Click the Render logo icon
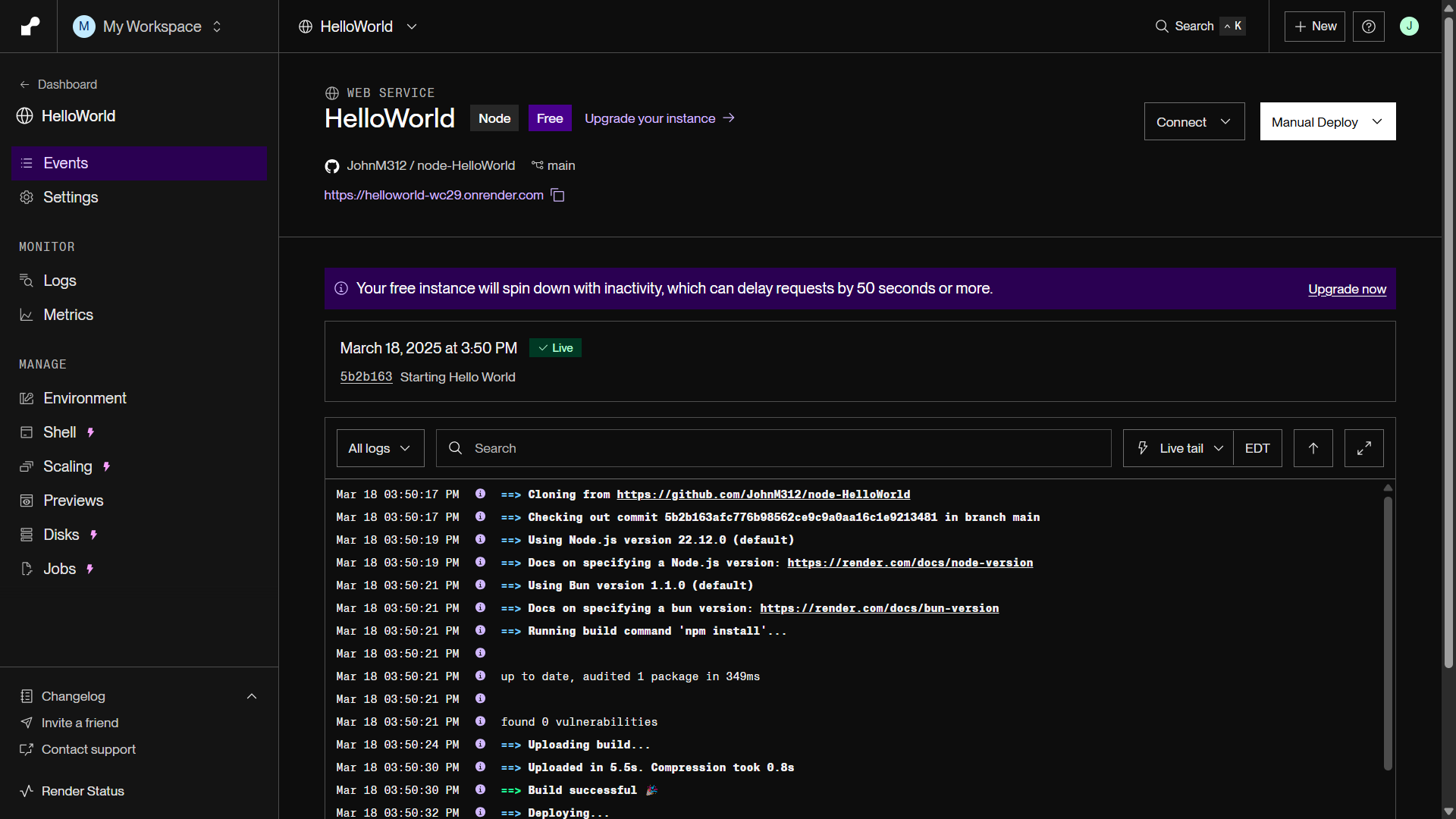This screenshot has height=819, width=1456. point(30,27)
